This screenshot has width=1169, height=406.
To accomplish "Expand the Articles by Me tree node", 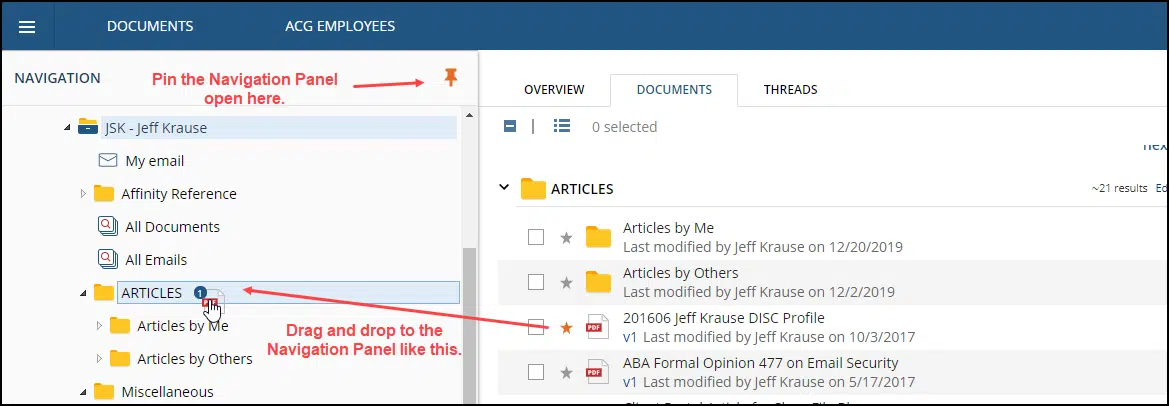I will click(x=99, y=326).
